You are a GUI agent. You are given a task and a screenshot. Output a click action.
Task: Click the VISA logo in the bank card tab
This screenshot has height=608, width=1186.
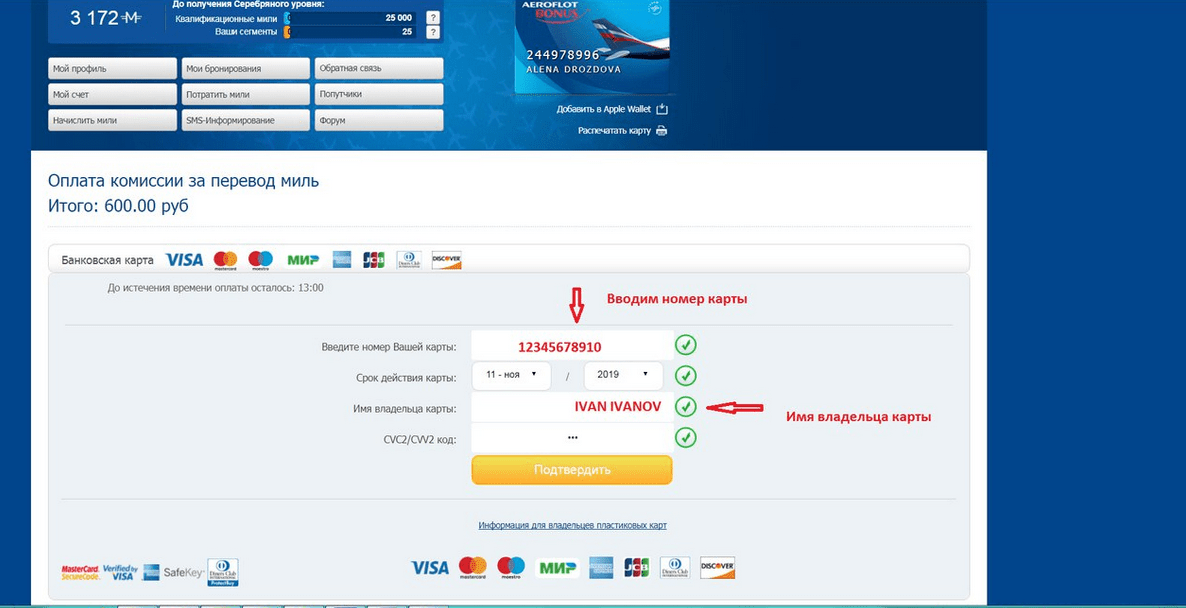(184, 259)
